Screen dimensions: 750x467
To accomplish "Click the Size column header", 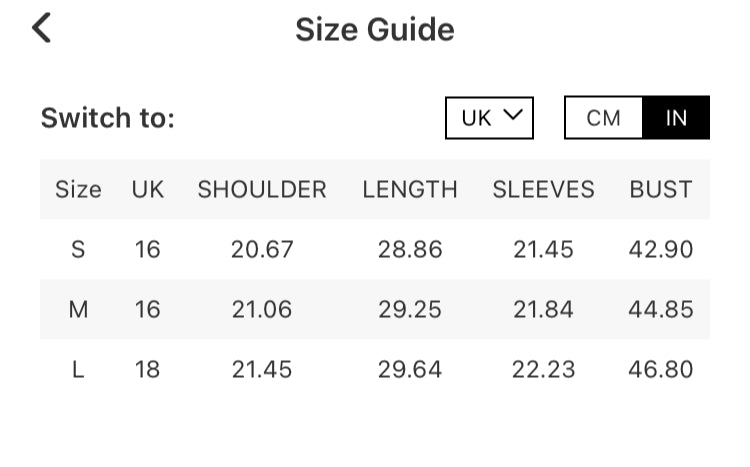I will coord(78,189).
